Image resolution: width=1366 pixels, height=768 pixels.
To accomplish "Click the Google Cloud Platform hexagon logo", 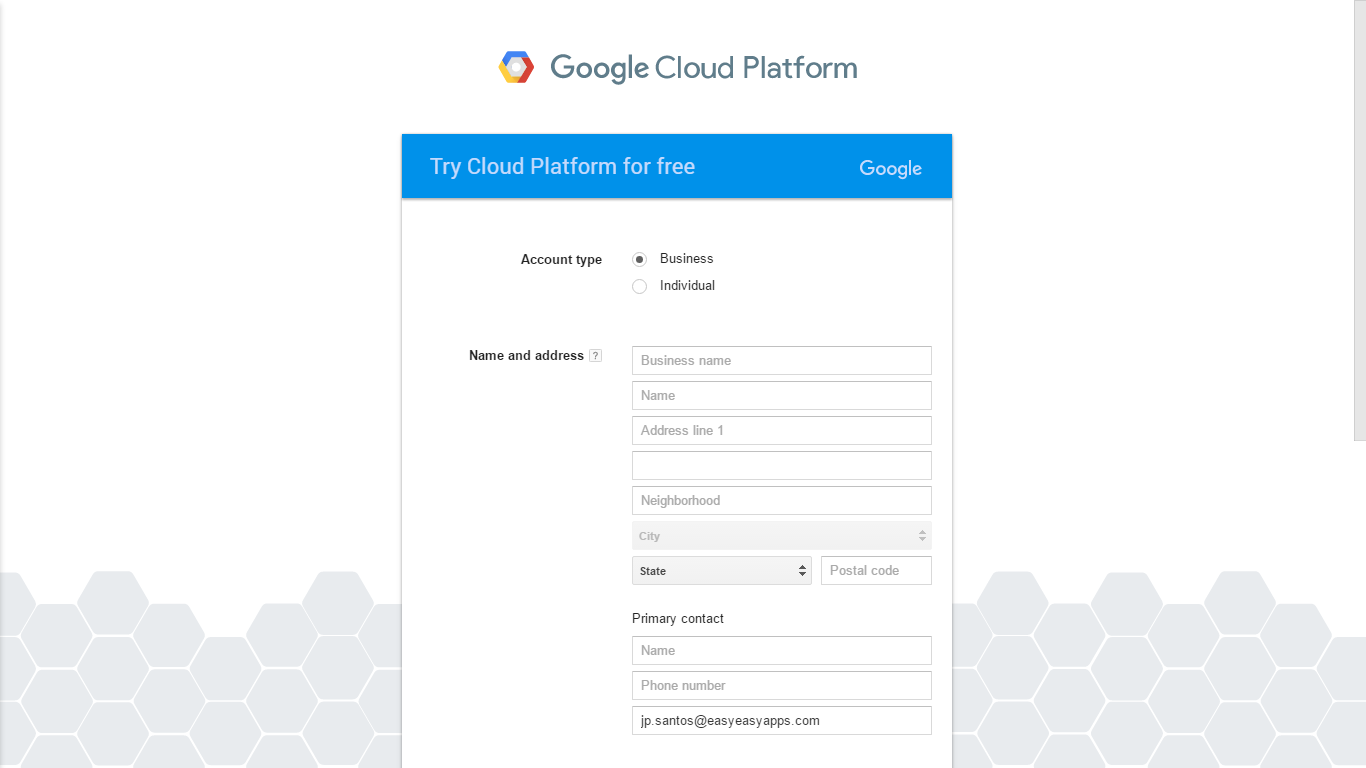I will [516, 67].
